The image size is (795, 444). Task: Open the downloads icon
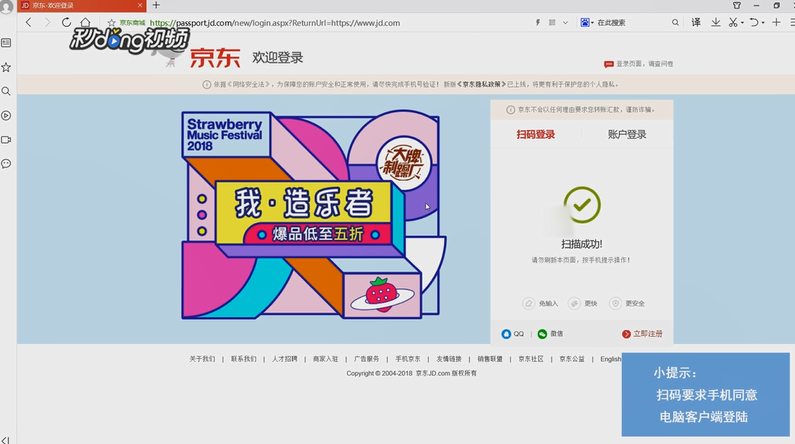tap(715, 22)
